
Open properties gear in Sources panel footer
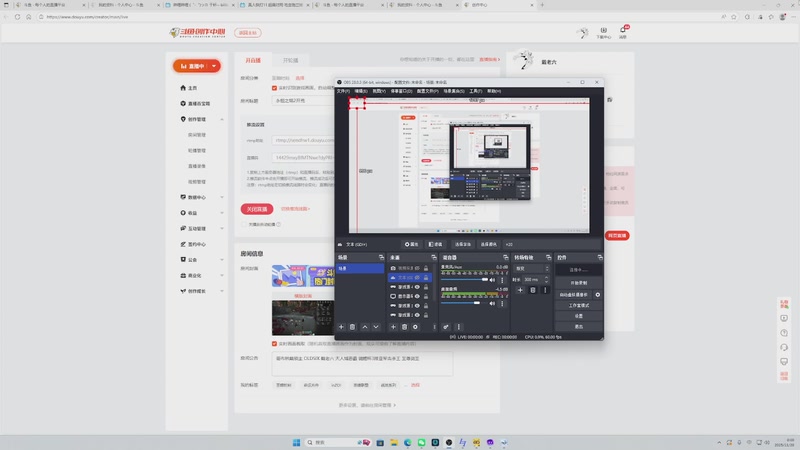click(415, 327)
